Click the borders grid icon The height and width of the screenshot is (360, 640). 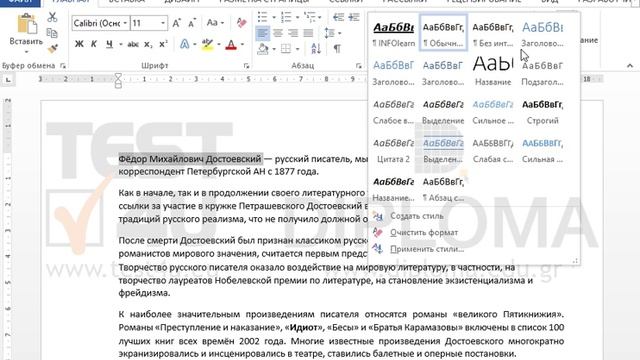click(x=286, y=49)
